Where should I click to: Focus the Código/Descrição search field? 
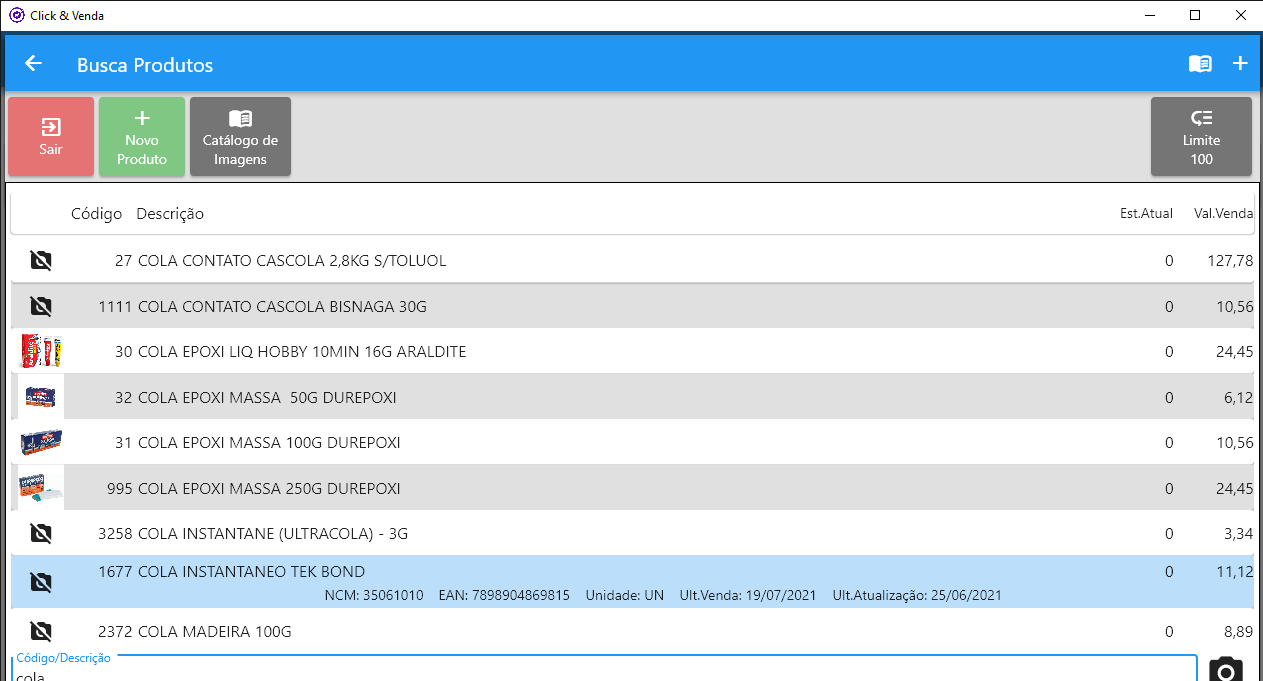point(600,672)
